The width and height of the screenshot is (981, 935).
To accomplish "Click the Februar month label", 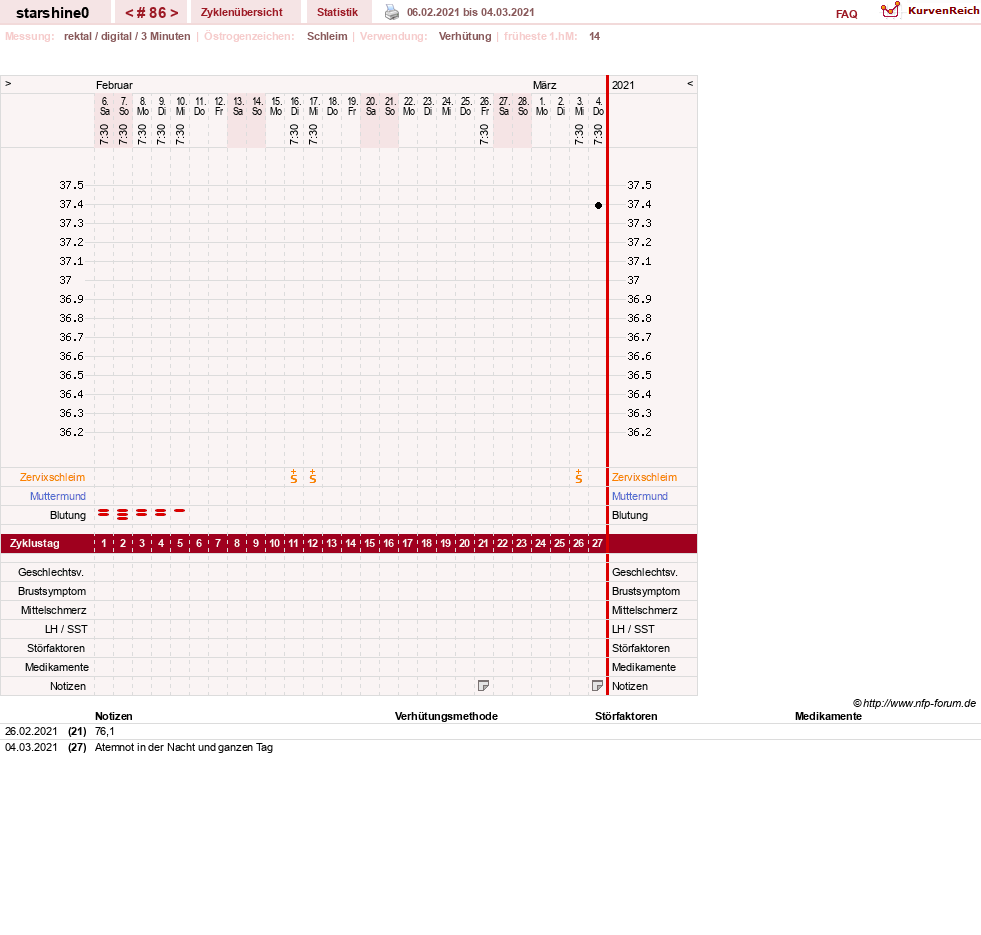I will (x=114, y=84).
